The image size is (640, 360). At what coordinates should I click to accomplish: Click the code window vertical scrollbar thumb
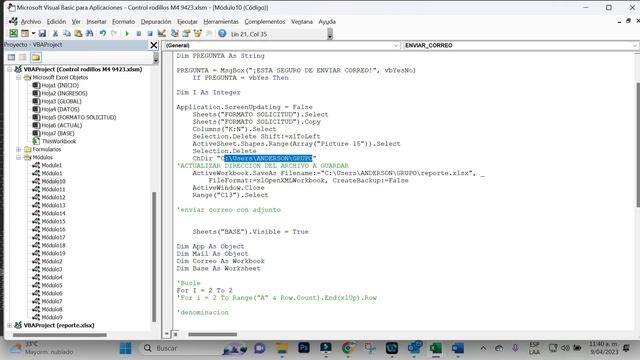pos(638,145)
